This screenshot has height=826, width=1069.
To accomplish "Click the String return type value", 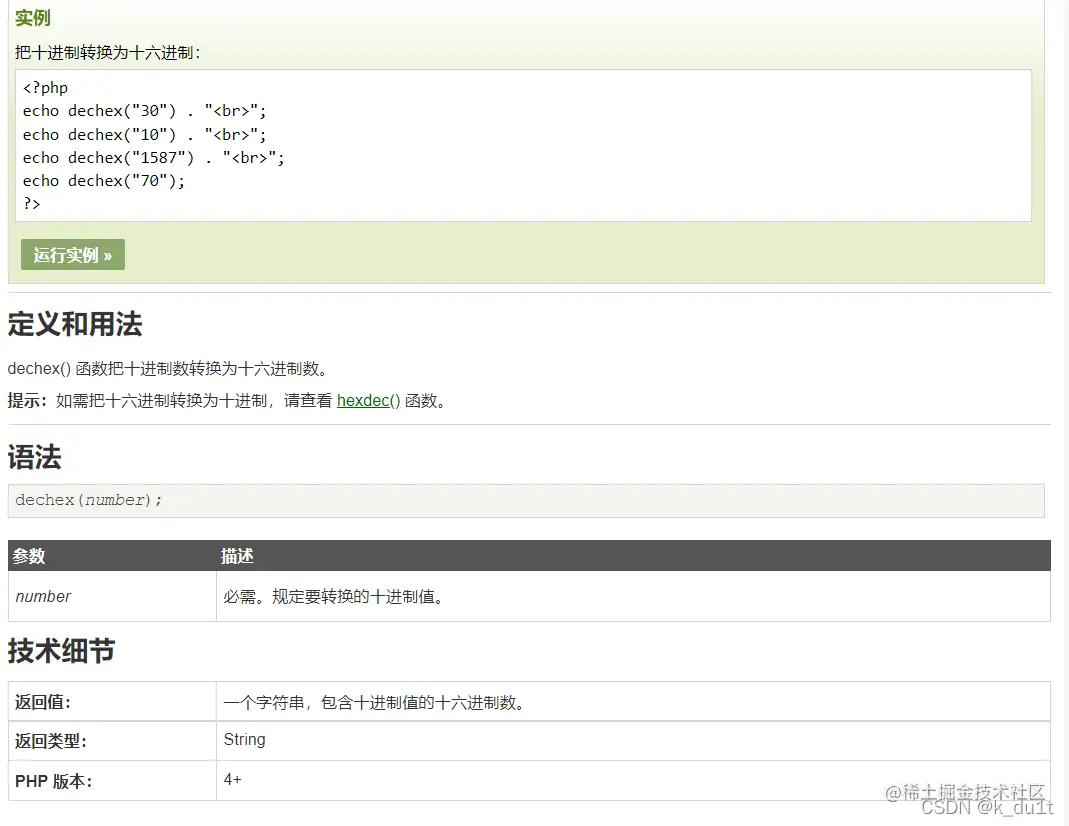I will click(x=245, y=739).
